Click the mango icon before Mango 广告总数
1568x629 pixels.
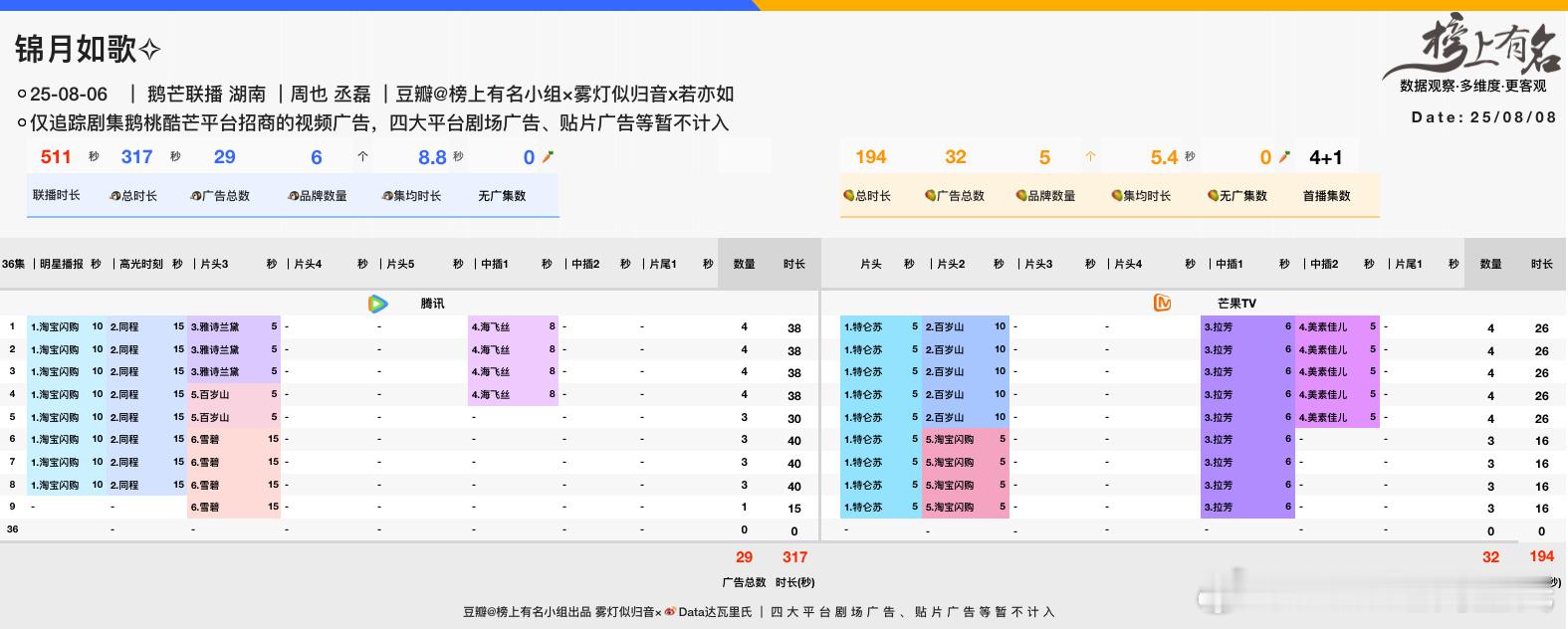[930, 196]
